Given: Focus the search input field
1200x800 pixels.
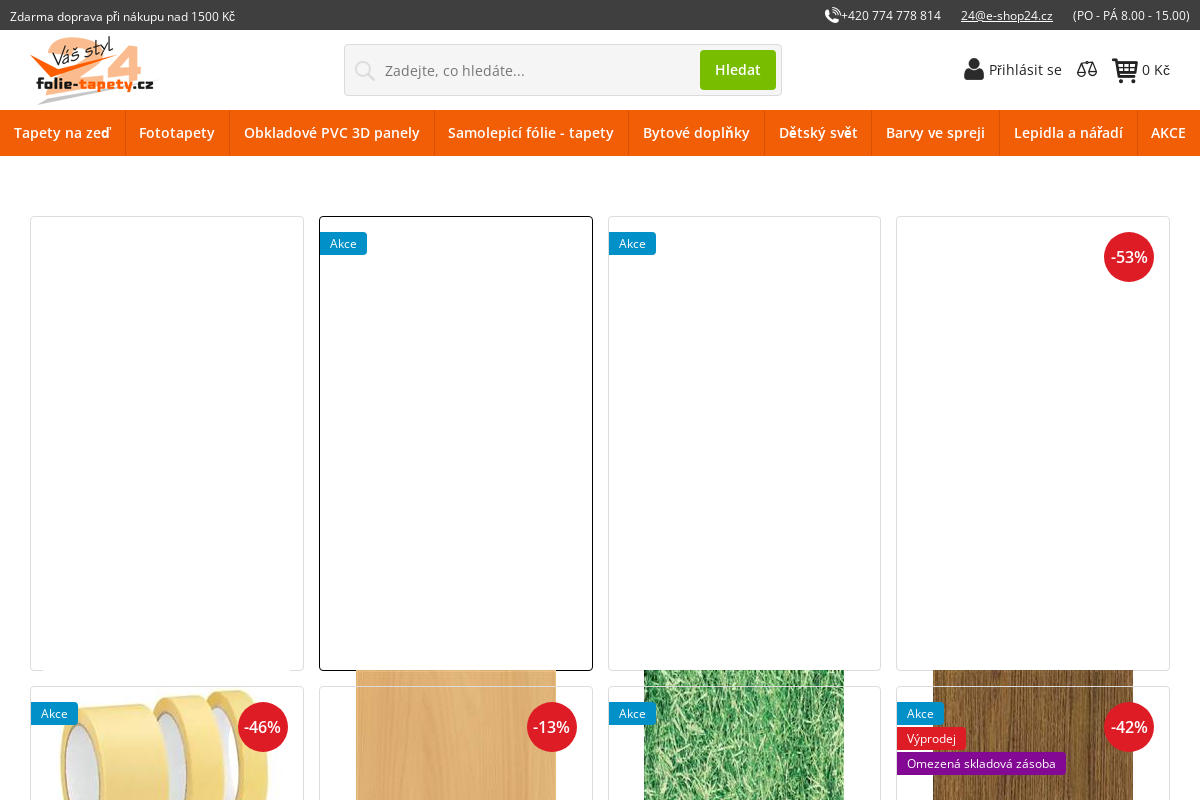Looking at the screenshot, I should click(x=535, y=70).
